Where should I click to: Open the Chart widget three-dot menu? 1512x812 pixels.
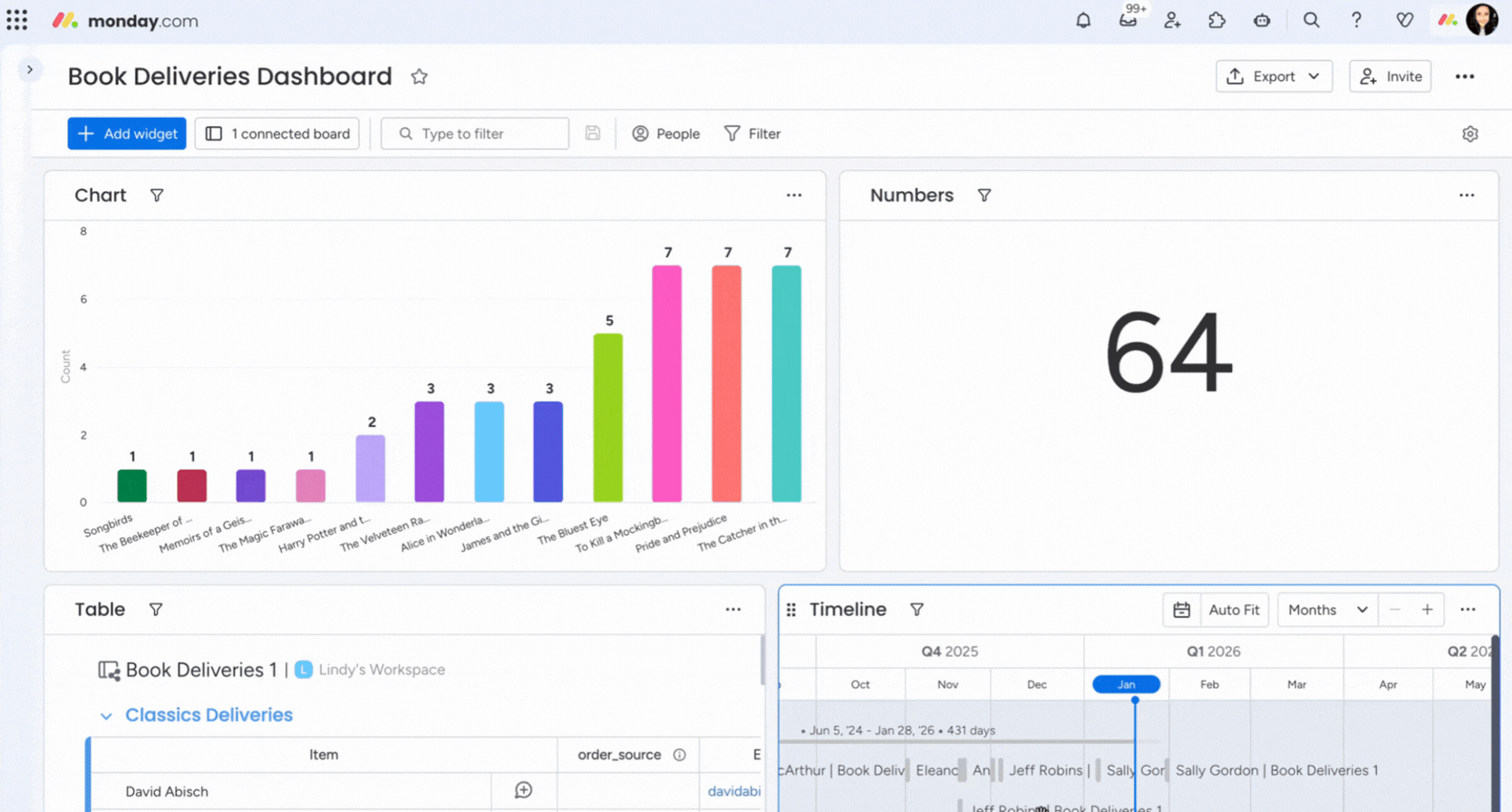pos(793,196)
